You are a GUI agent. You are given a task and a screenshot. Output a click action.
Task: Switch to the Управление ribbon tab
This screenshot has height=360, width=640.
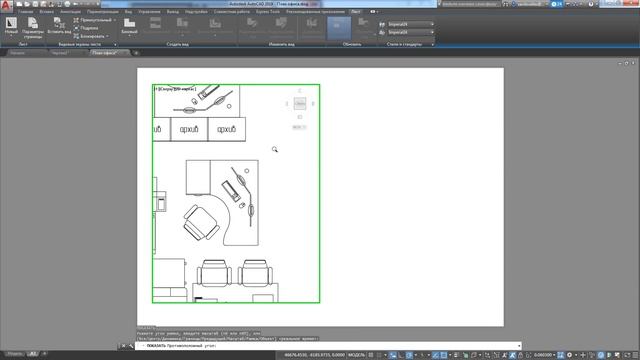tap(149, 11)
